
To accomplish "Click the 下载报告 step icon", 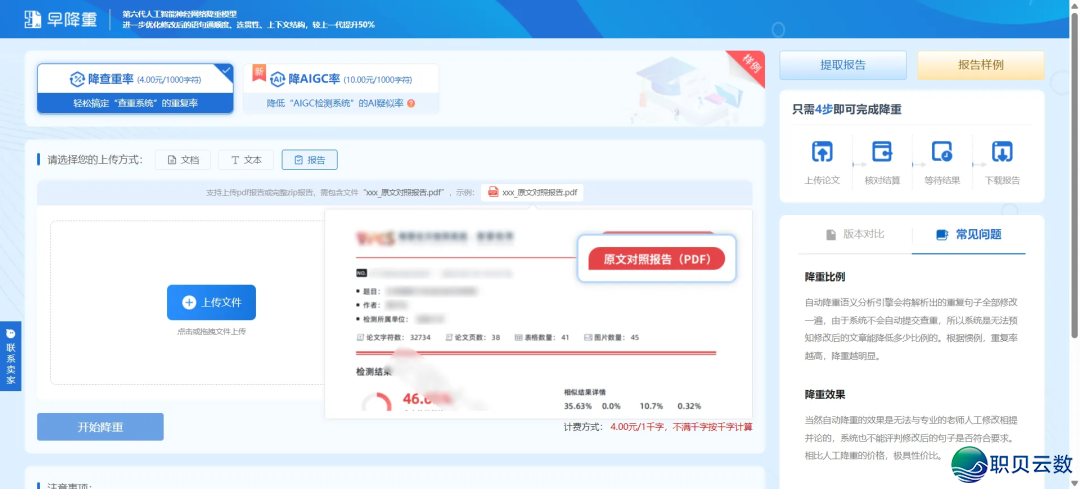I will [1001, 152].
